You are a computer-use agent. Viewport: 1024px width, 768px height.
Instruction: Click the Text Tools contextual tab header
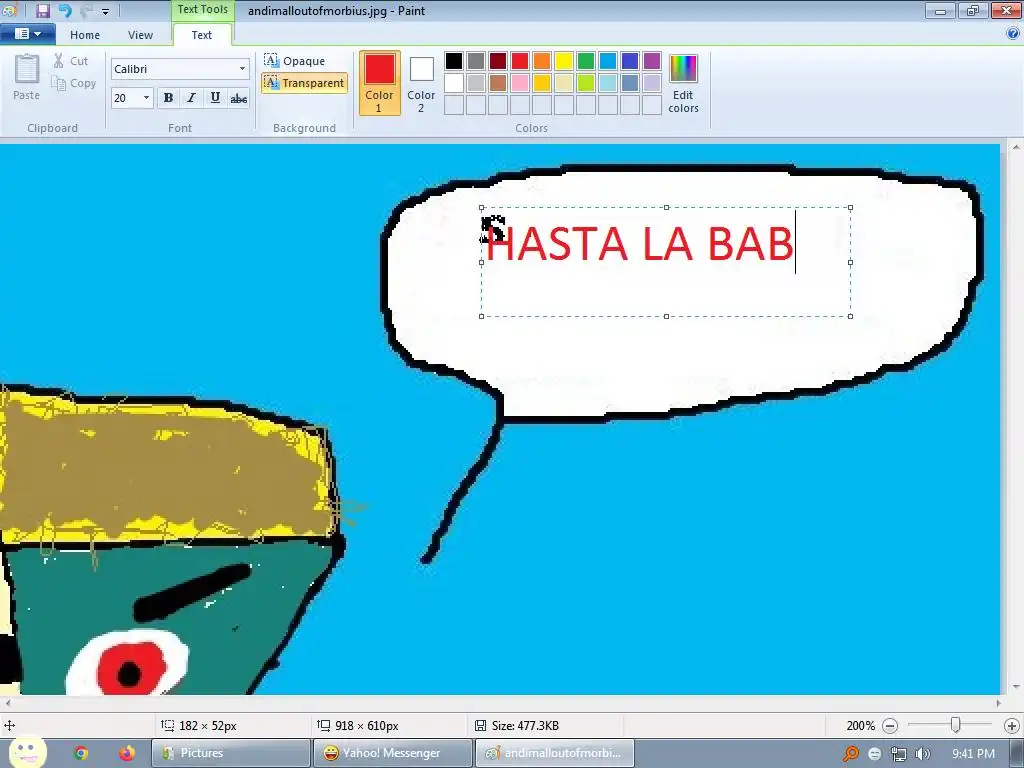[202, 10]
